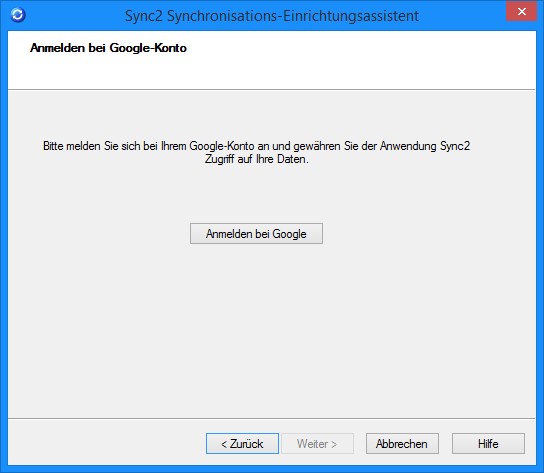
Task: Go back with the '< Zurück' button
Action: pyautogui.click(x=242, y=444)
